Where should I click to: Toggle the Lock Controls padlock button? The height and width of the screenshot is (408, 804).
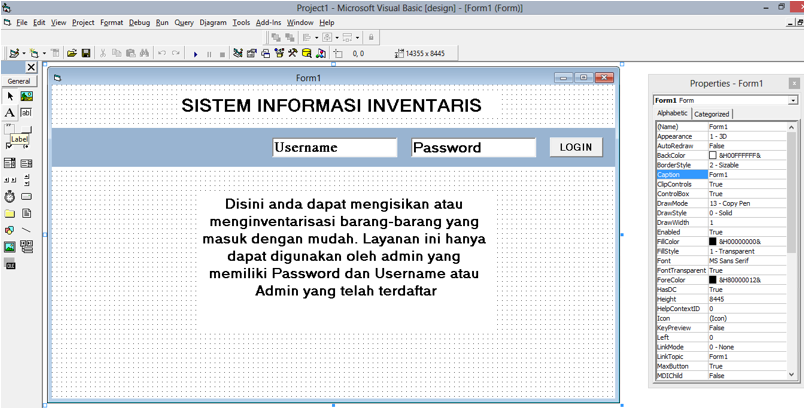tap(371, 37)
